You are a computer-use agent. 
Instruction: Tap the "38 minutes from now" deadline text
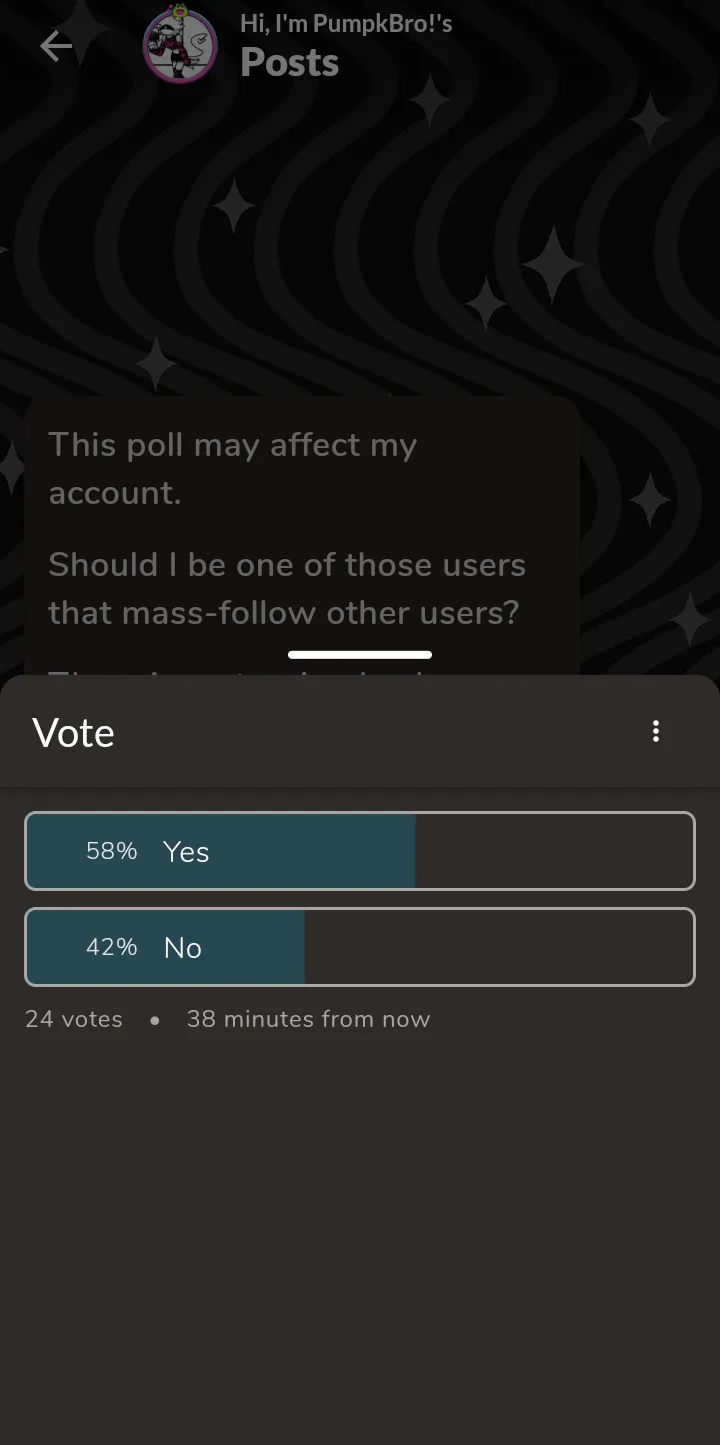[308, 1019]
